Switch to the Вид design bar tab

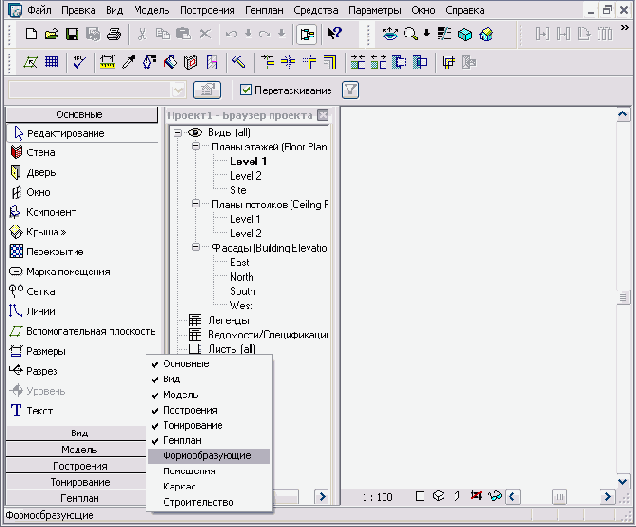click(x=77, y=433)
